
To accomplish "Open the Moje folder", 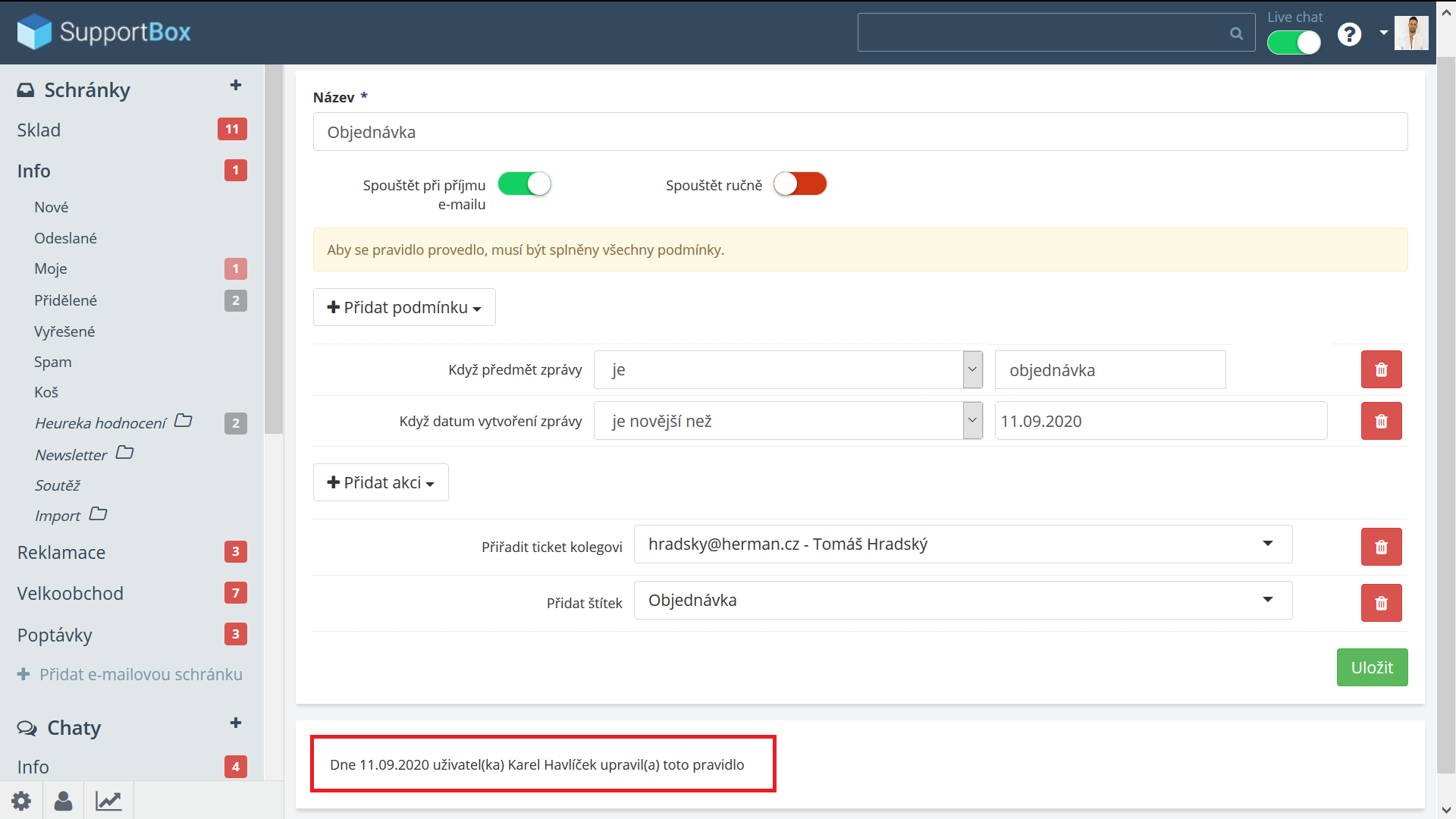I will pos(50,268).
